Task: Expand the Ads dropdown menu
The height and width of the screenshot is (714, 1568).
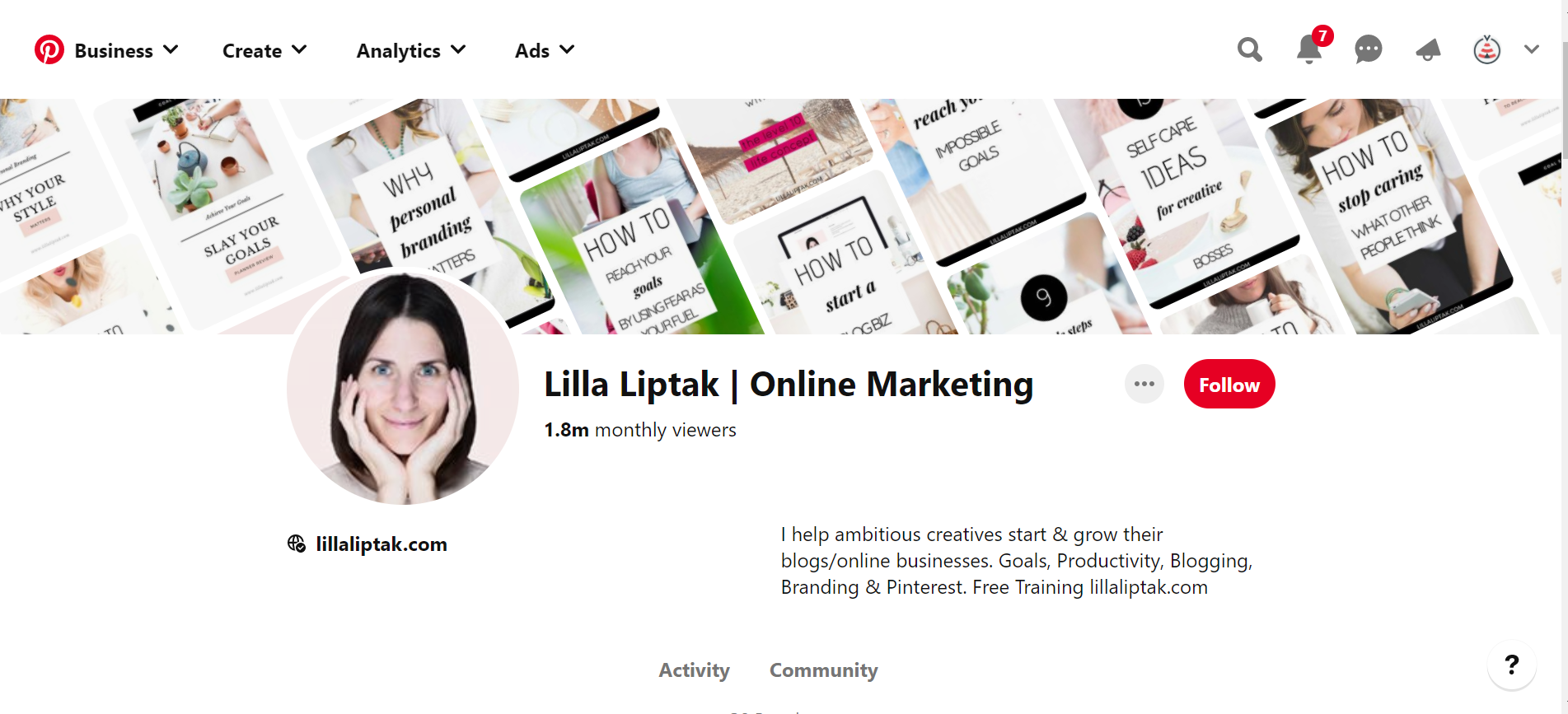Action: click(545, 50)
